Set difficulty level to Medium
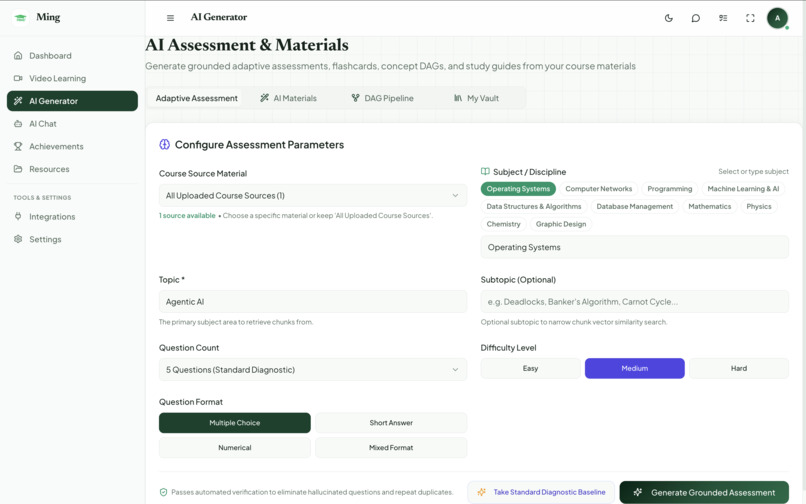Screen dimensions: 806x504 (635, 368)
